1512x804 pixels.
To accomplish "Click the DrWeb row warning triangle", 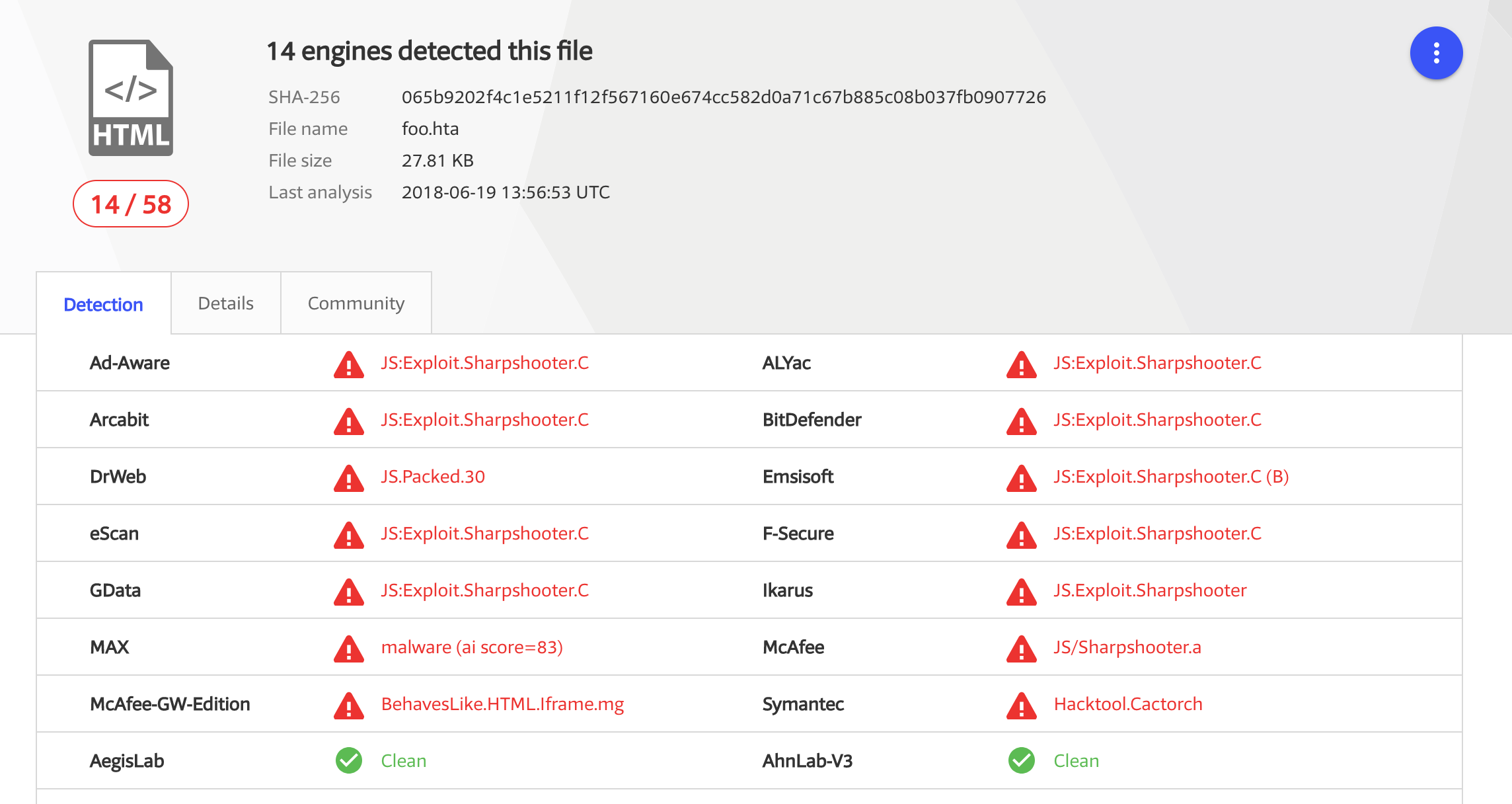I will [349, 478].
